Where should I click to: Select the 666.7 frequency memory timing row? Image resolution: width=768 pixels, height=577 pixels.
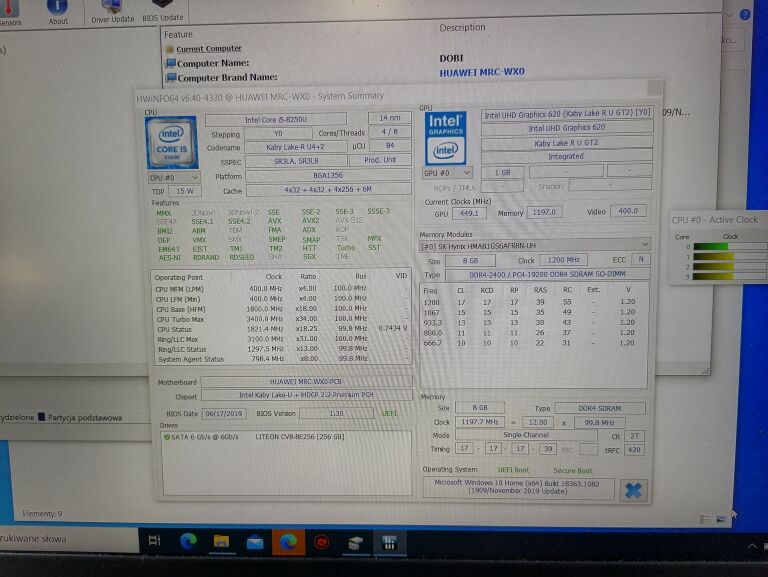point(531,343)
